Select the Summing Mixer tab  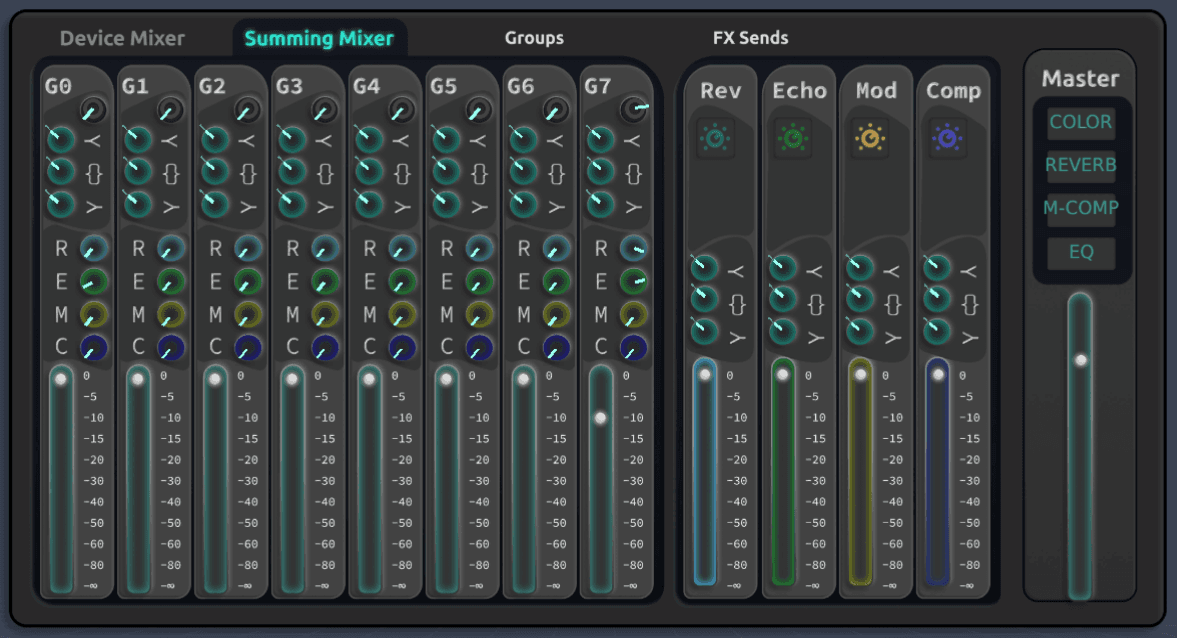pos(319,38)
